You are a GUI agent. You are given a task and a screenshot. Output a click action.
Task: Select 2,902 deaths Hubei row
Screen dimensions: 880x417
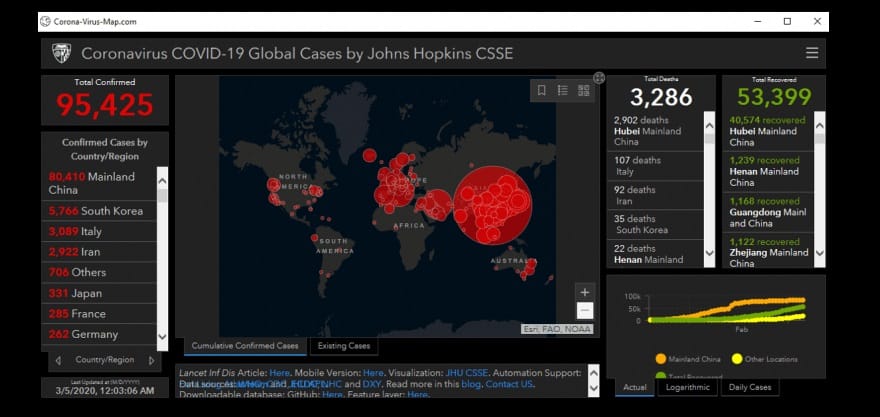[656, 131]
